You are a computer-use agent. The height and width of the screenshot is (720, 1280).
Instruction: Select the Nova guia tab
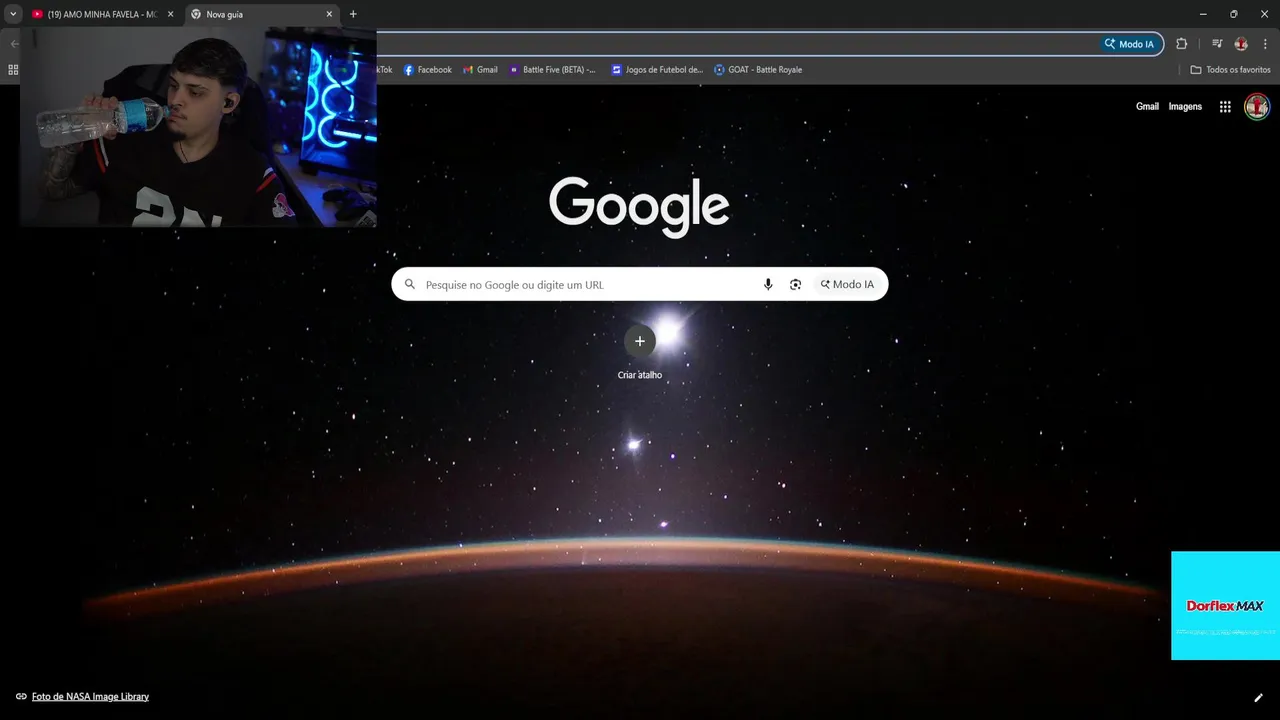click(x=262, y=14)
